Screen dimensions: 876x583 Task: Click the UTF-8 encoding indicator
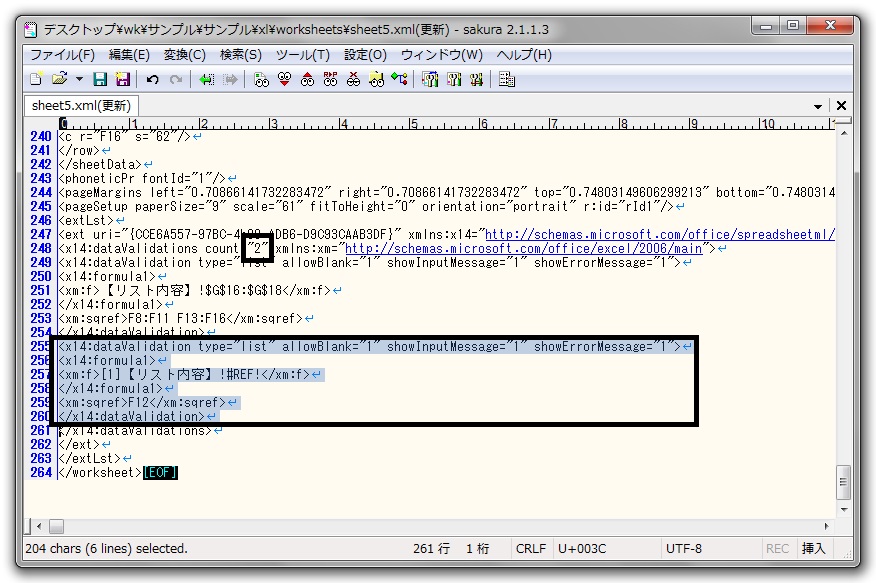pyautogui.click(x=684, y=548)
